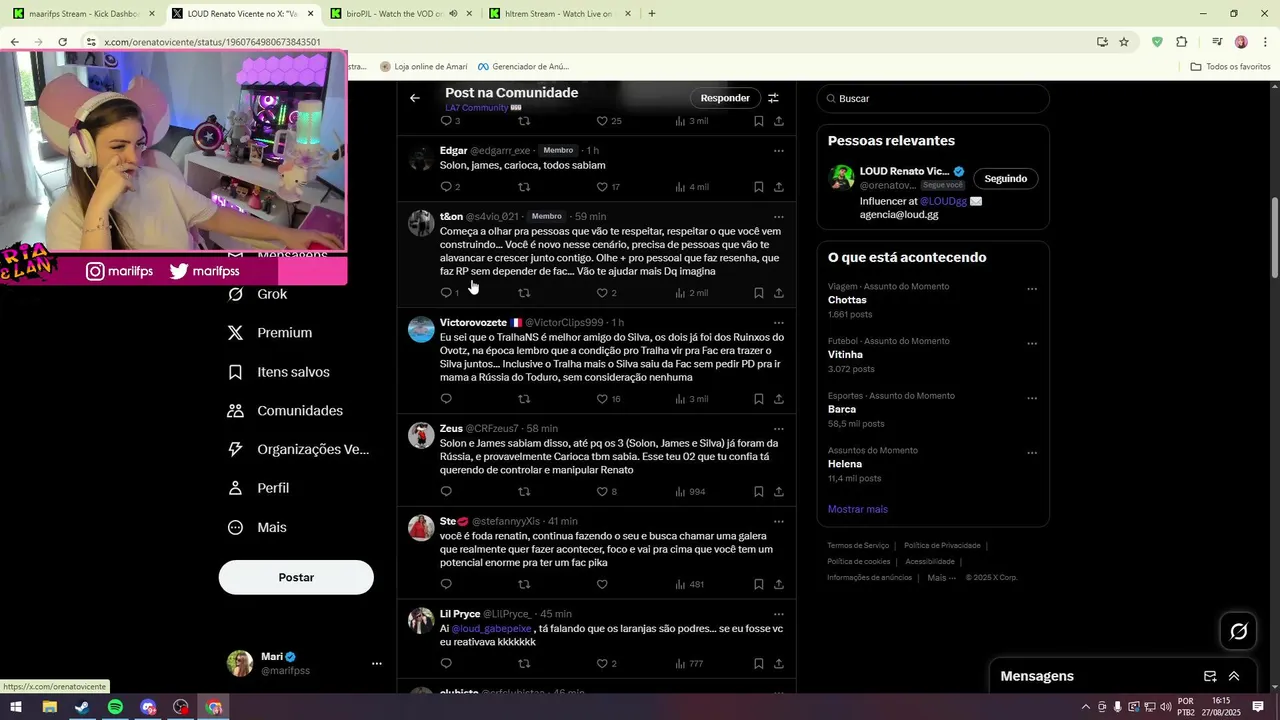Image resolution: width=1280 pixels, height=720 pixels.
Task: Like Lil Pryce's comment
Action: point(602,664)
